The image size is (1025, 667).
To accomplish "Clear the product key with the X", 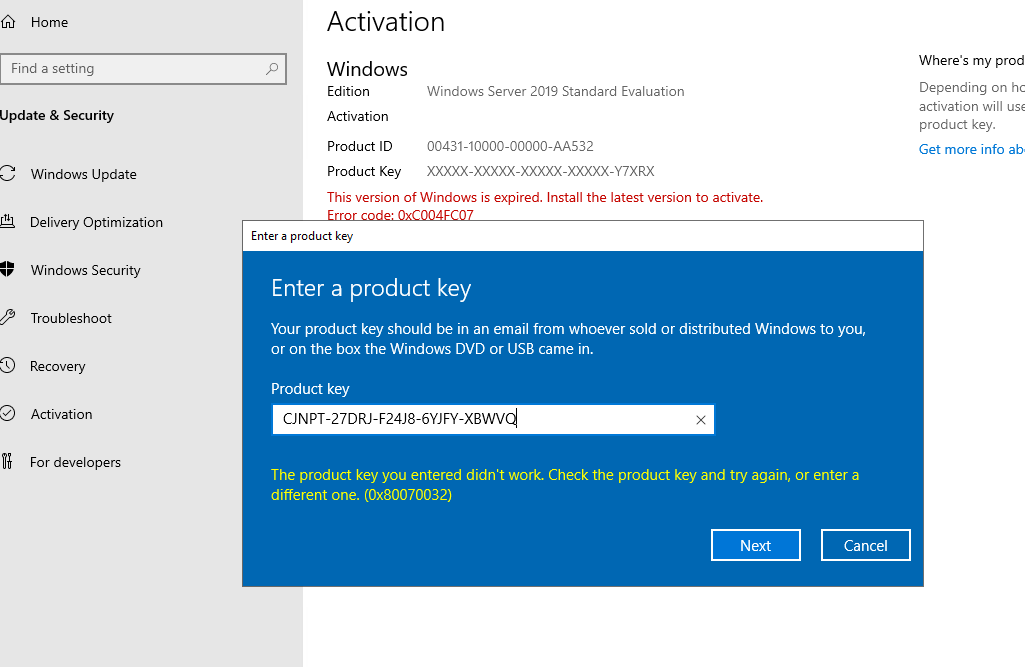I will 700,420.
